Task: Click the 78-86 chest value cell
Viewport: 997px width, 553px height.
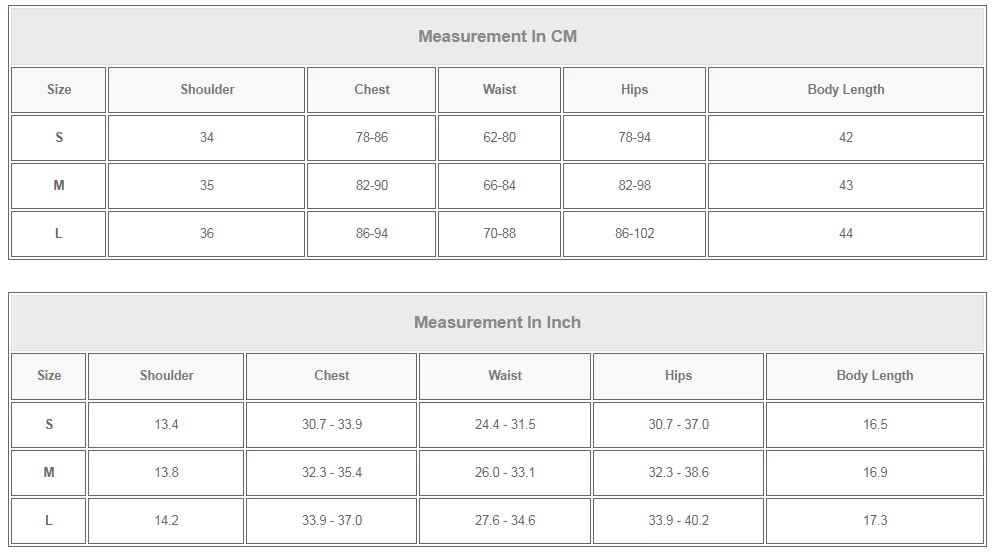Action: click(371, 137)
